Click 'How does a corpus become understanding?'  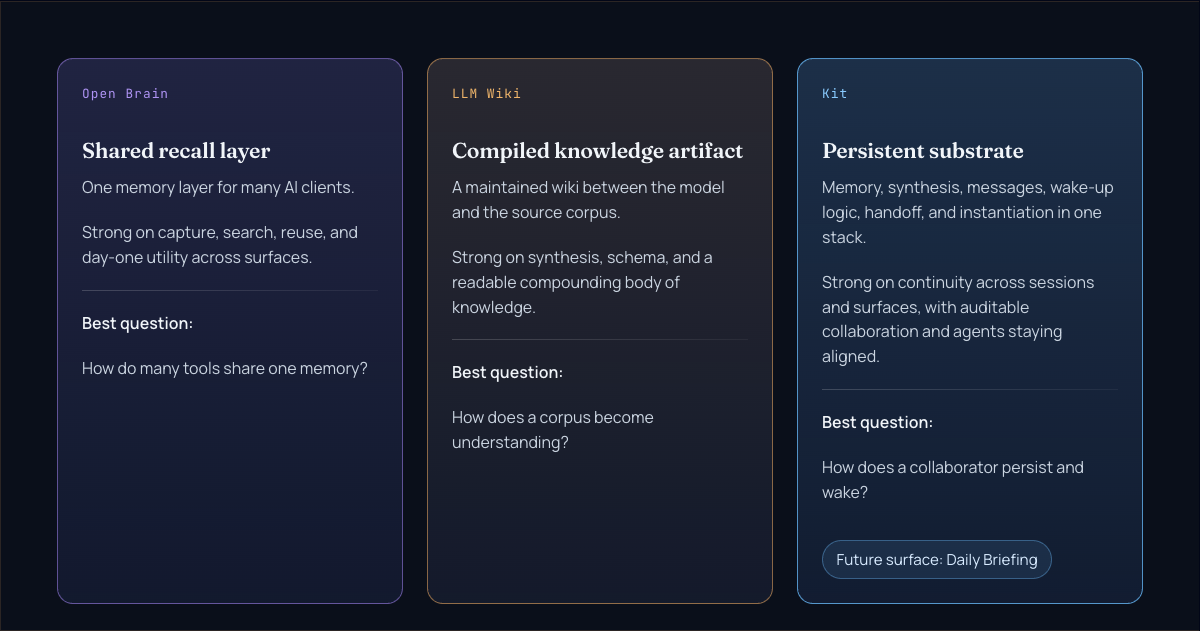(552, 430)
